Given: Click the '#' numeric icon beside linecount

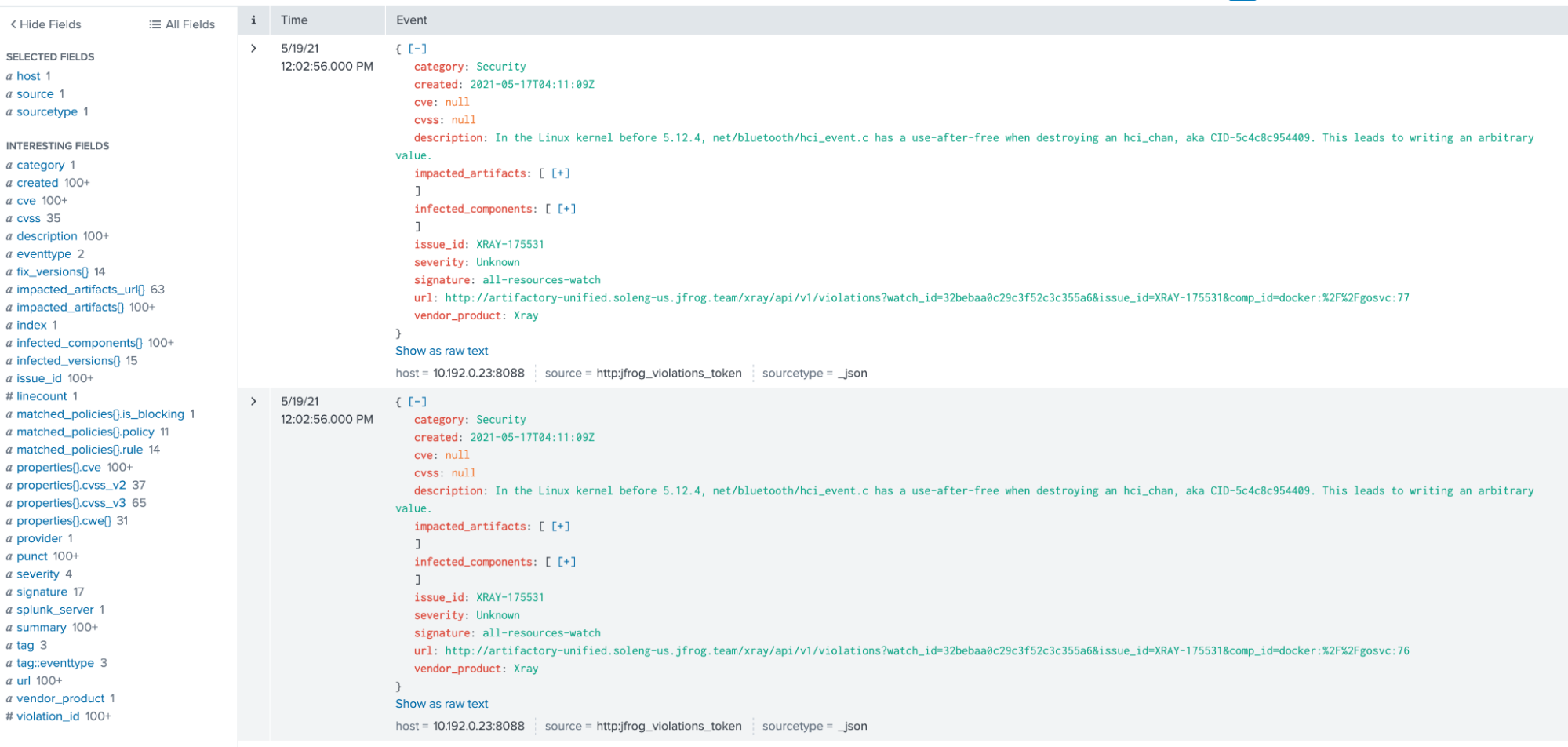Looking at the screenshot, I should point(9,396).
